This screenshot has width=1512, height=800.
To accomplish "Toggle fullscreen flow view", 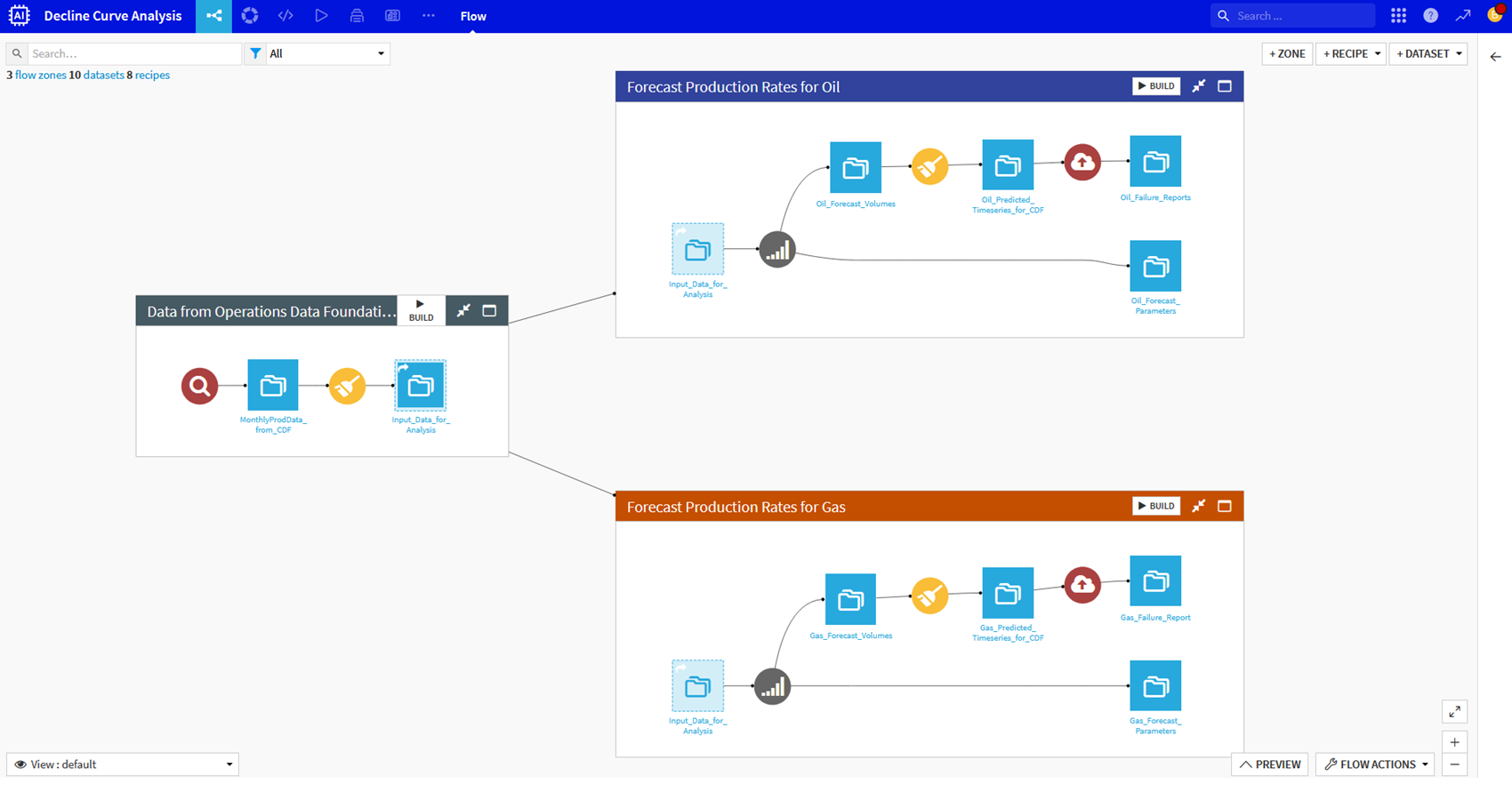I will 1454,711.
